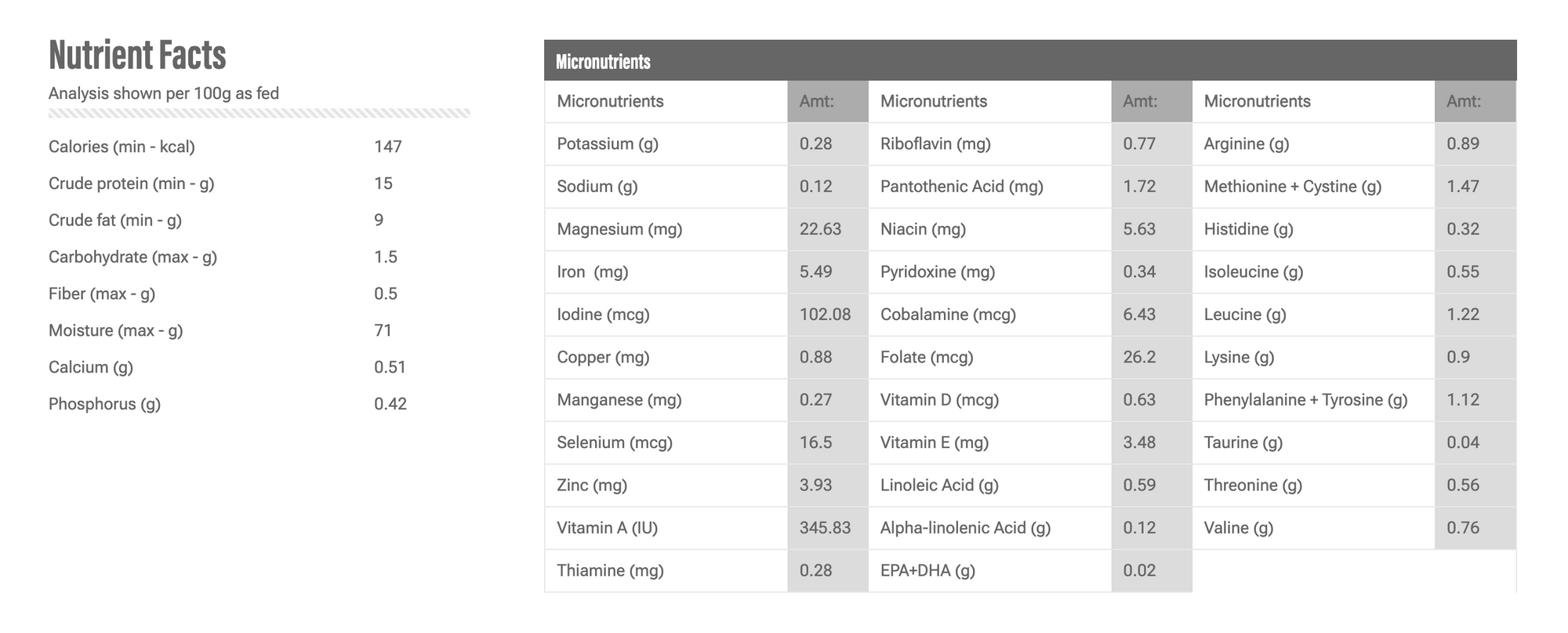
Task: Select the Phenylalanine + Tyrosine (g) label
Action: (x=1306, y=400)
